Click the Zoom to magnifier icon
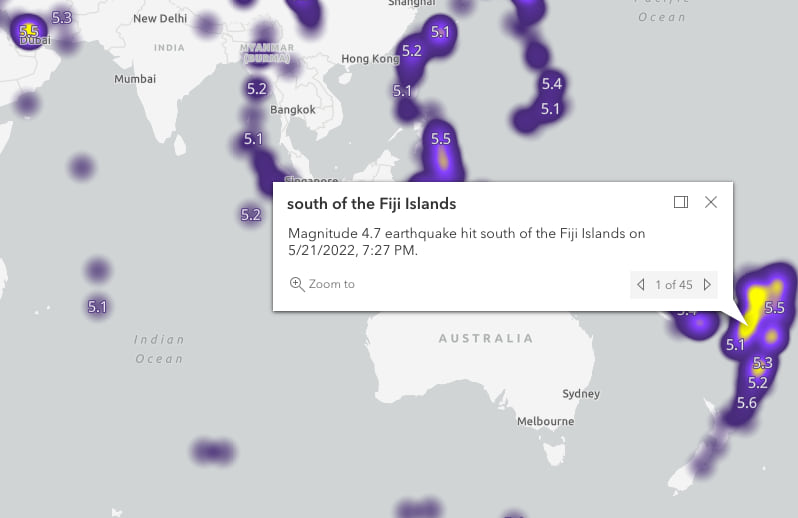 click(297, 284)
